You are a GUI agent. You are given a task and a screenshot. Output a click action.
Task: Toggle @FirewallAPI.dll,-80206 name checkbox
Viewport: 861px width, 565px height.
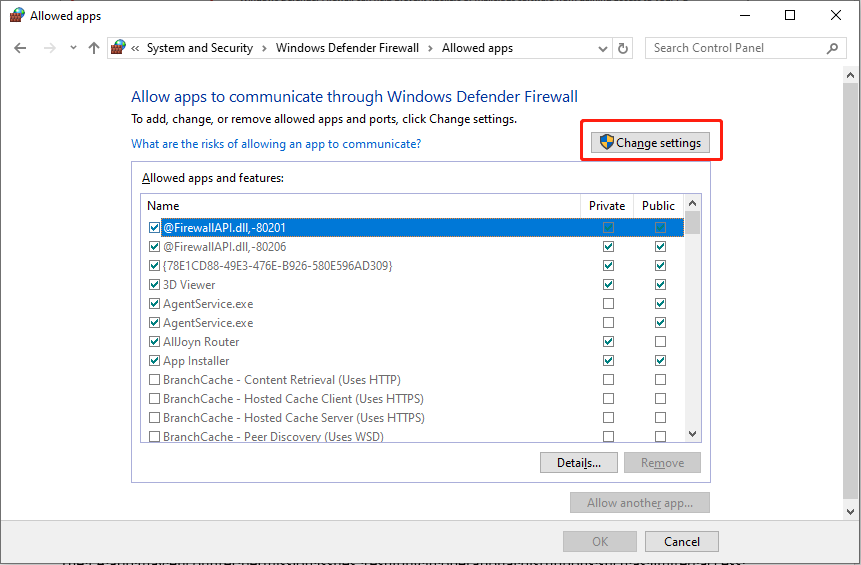coord(154,247)
